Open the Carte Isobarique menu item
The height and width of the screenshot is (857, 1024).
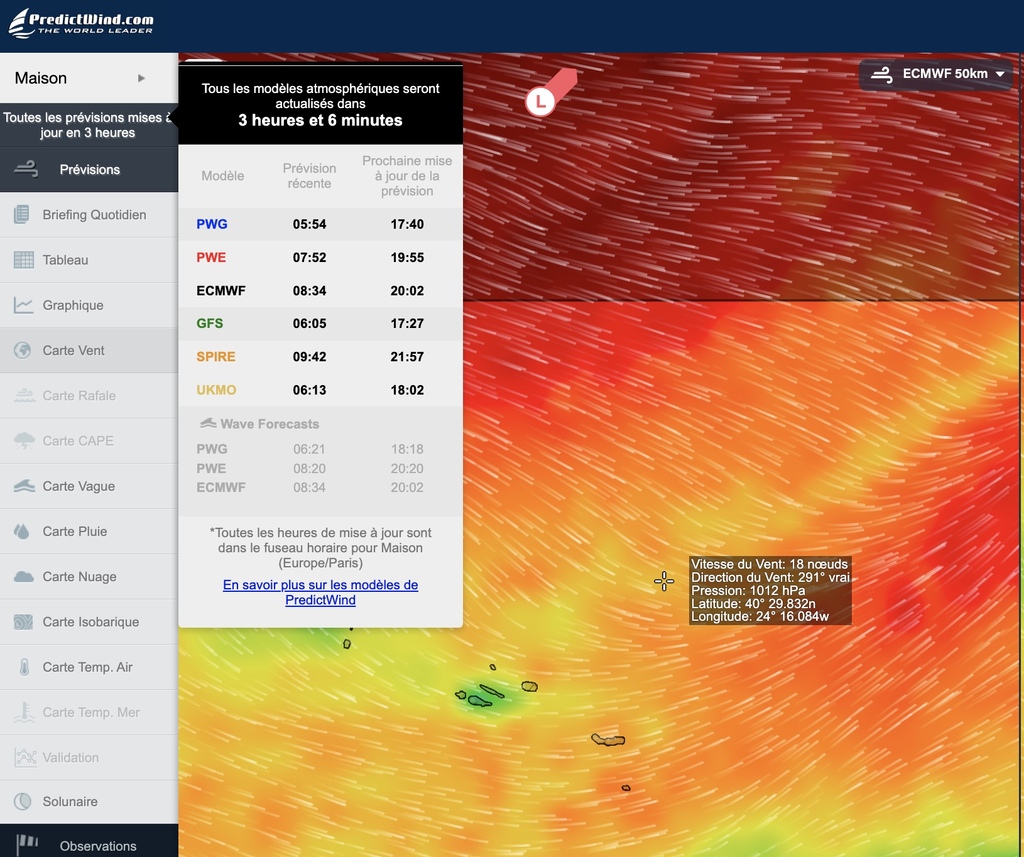(89, 622)
